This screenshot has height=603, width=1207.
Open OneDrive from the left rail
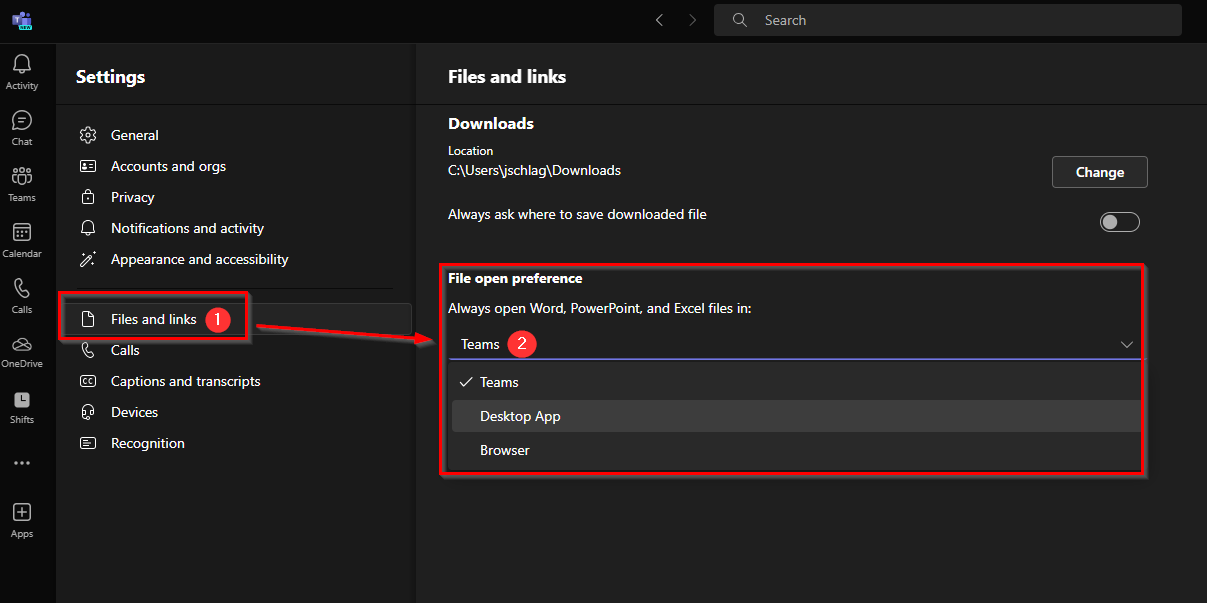click(22, 351)
